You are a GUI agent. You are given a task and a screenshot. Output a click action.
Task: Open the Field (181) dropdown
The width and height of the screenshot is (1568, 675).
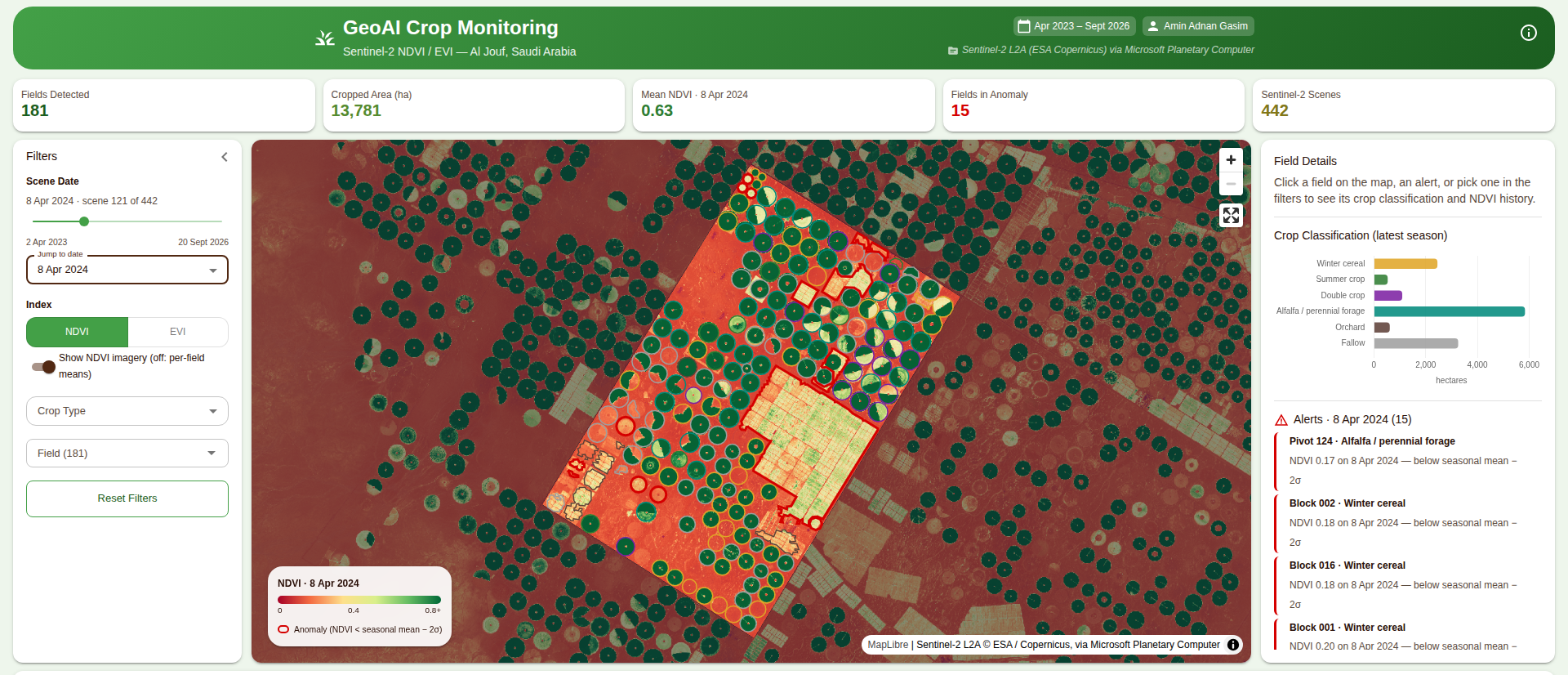click(x=127, y=454)
